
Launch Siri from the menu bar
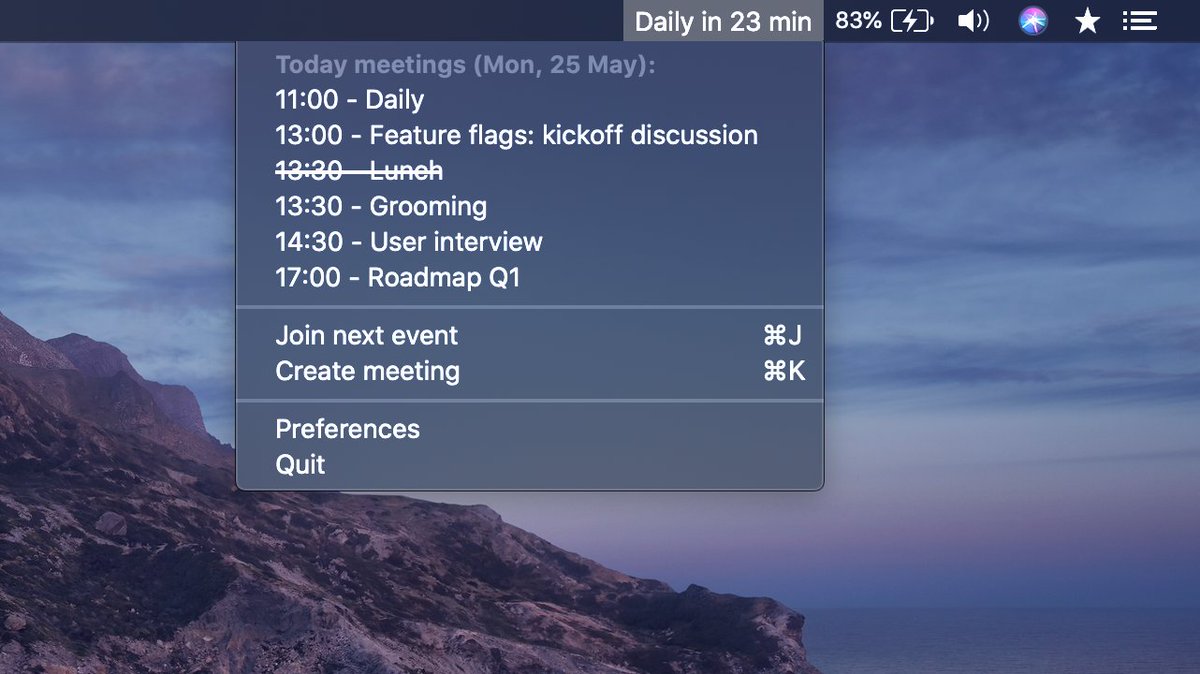1033,20
